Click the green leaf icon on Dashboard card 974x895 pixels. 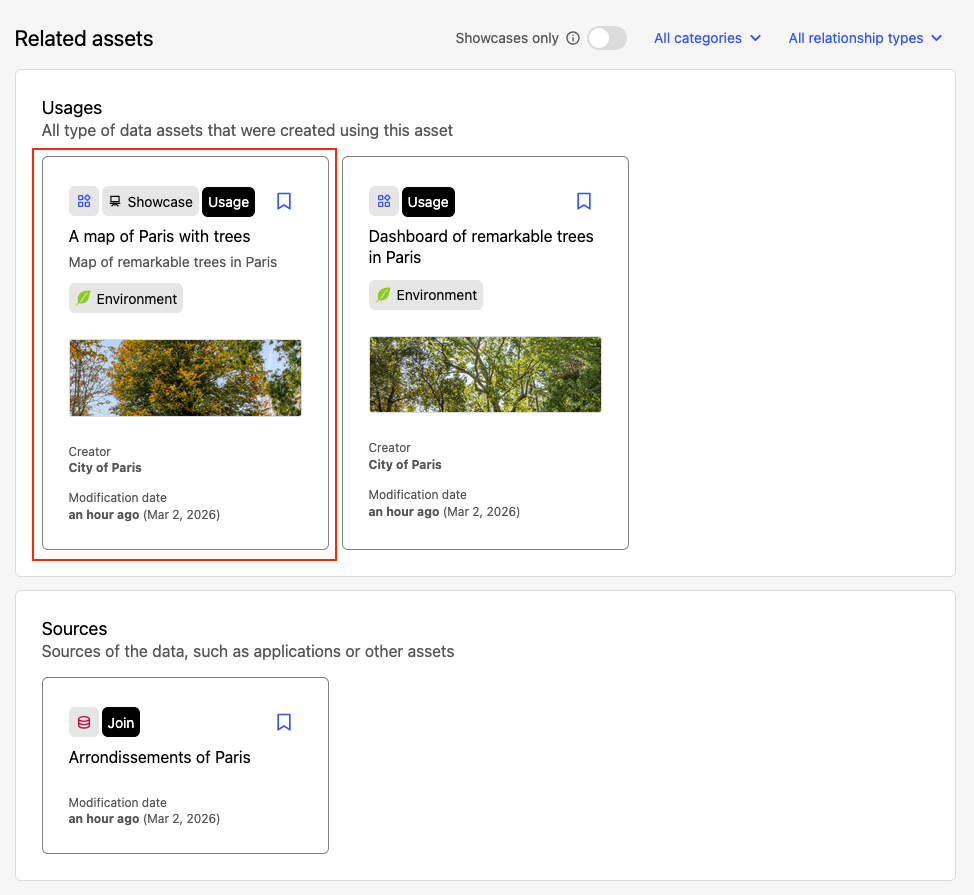(x=383, y=295)
